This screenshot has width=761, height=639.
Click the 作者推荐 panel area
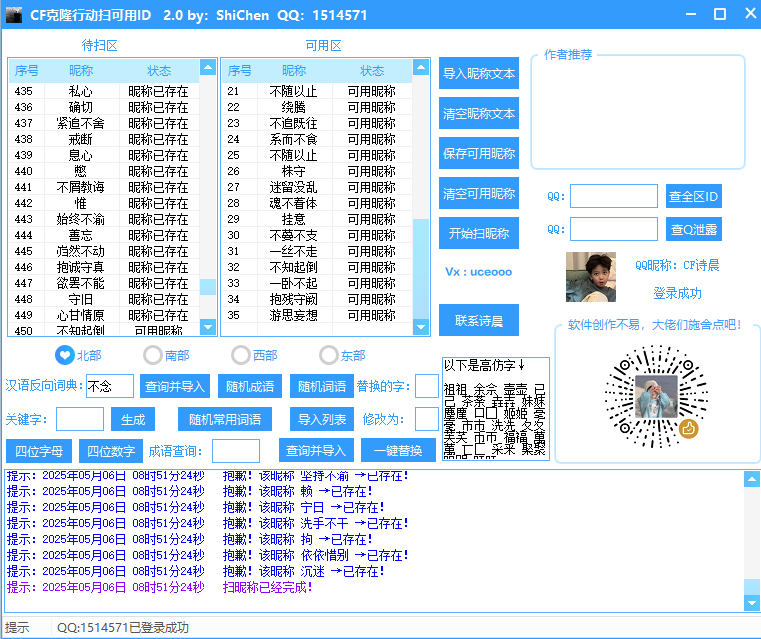point(638,113)
